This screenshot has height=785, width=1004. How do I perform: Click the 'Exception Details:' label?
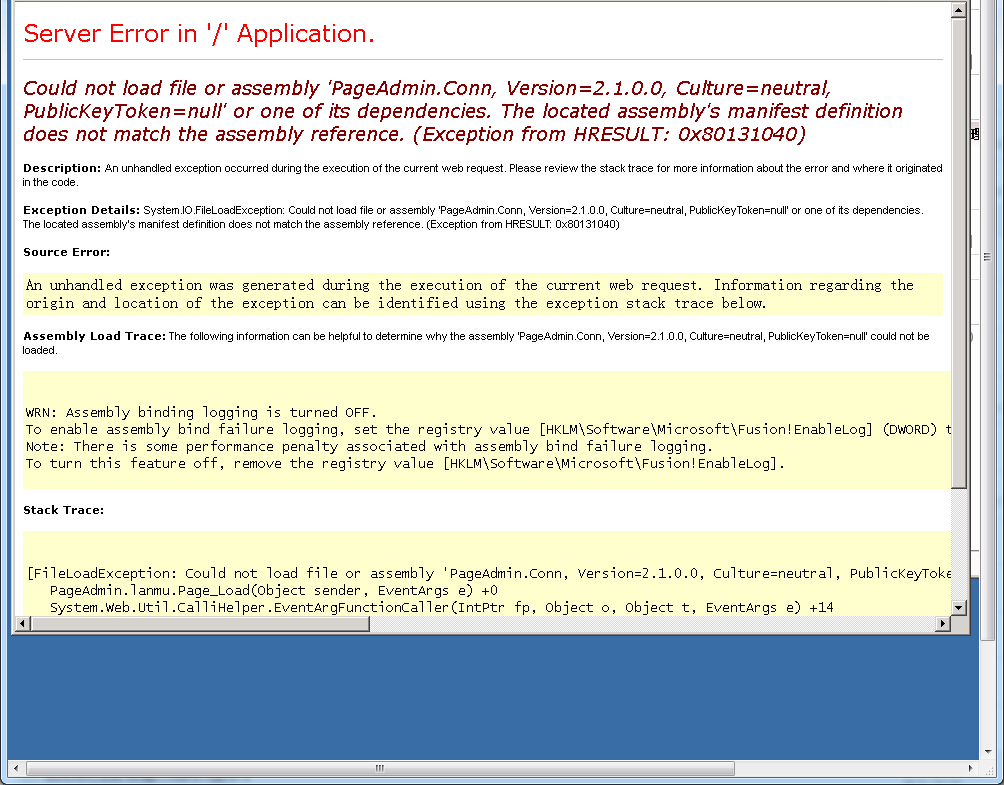point(81,210)
